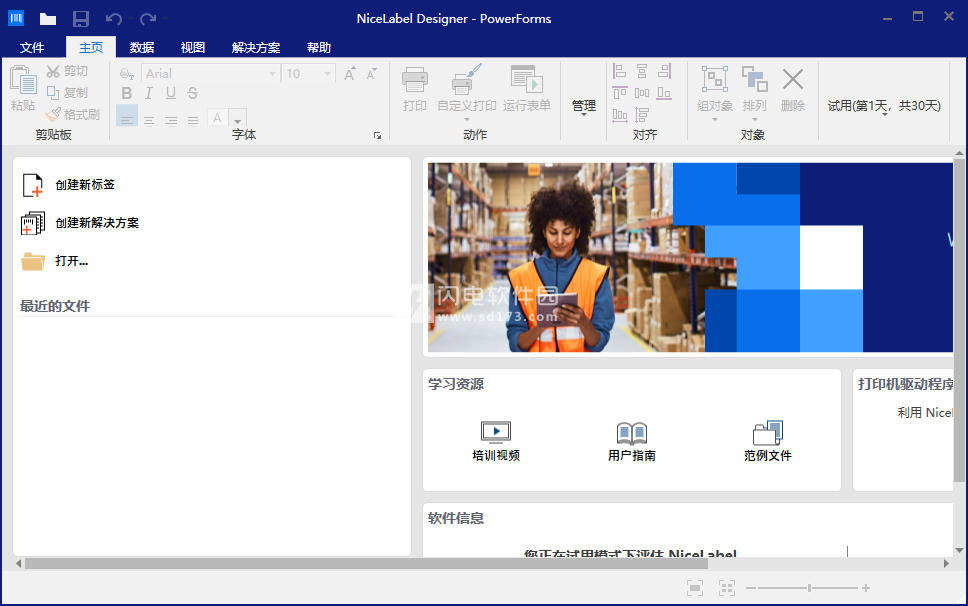Open the font size 10 dropdown
The image size is (968, 606).
pos(327,74)
